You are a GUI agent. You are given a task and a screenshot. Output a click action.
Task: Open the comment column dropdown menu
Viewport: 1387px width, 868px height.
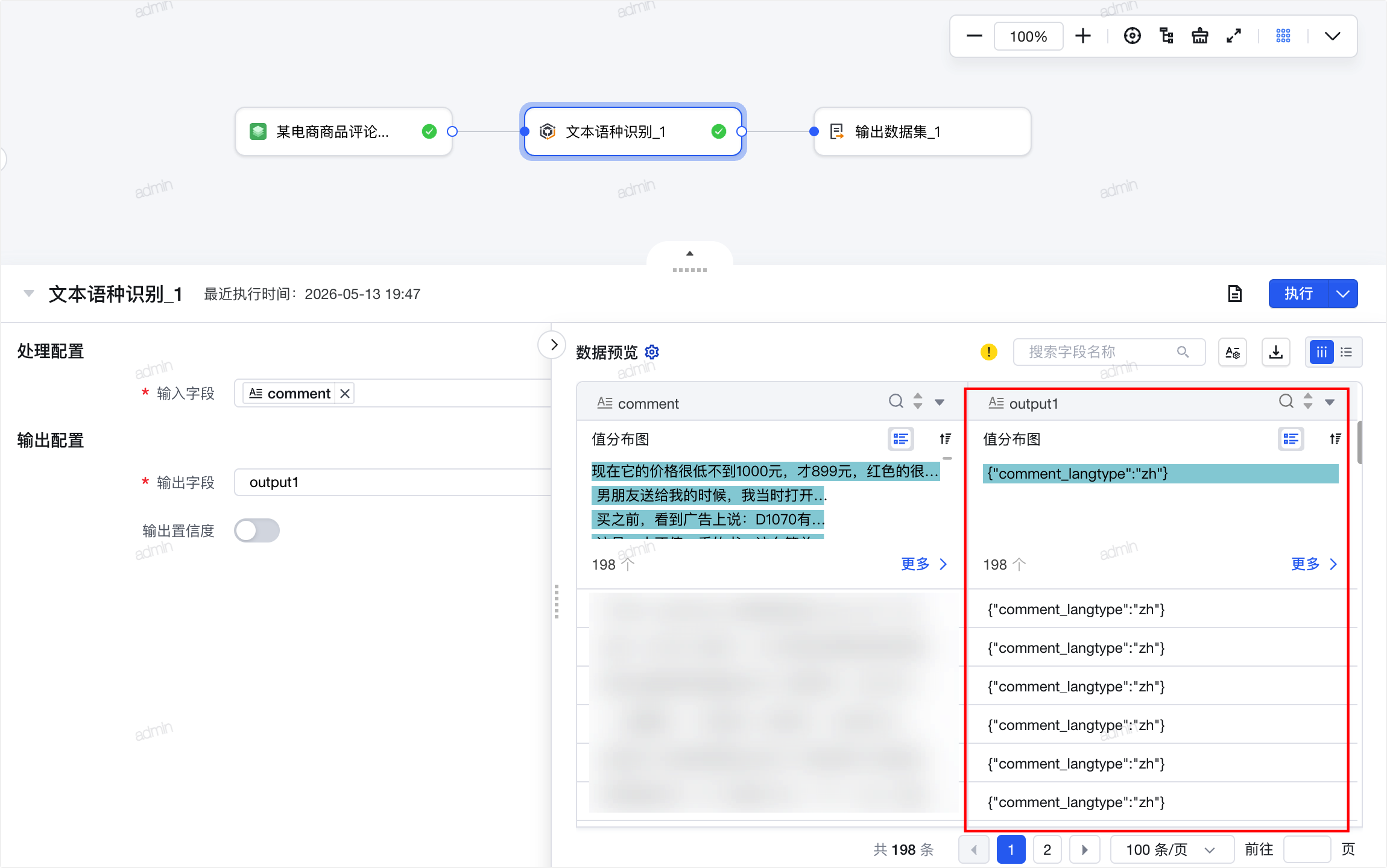click(x=940, y=402)
